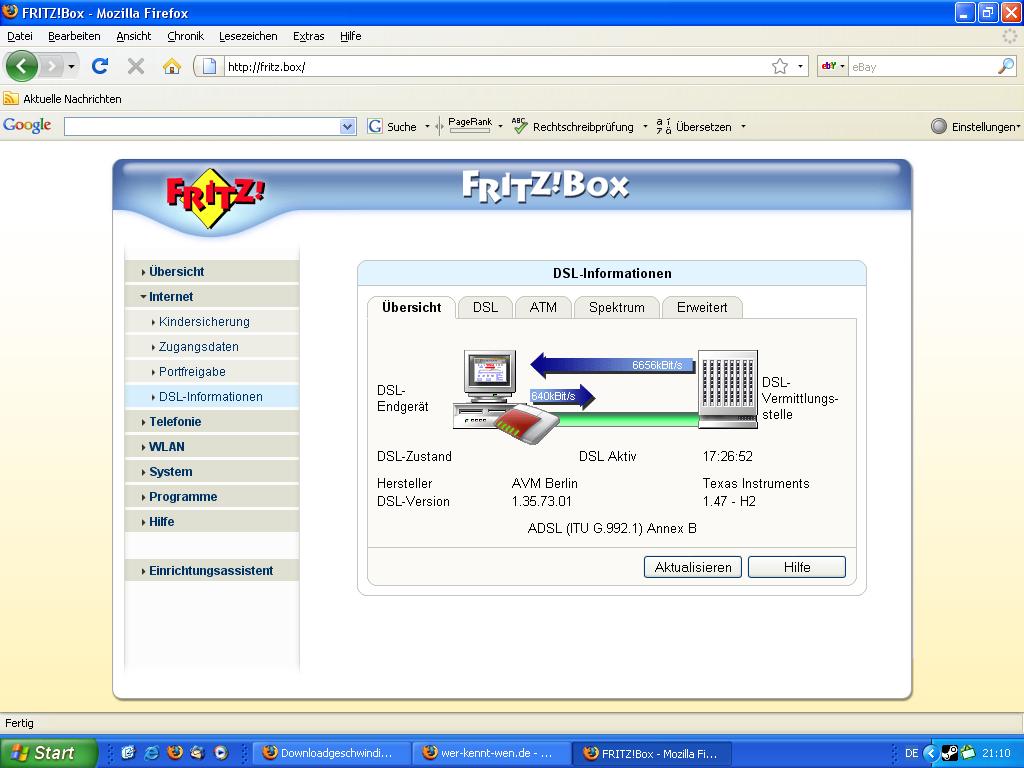Viewport: 1024px width, 768px height.
Task: Expand the System sidebar section
Action: [212, 472]
